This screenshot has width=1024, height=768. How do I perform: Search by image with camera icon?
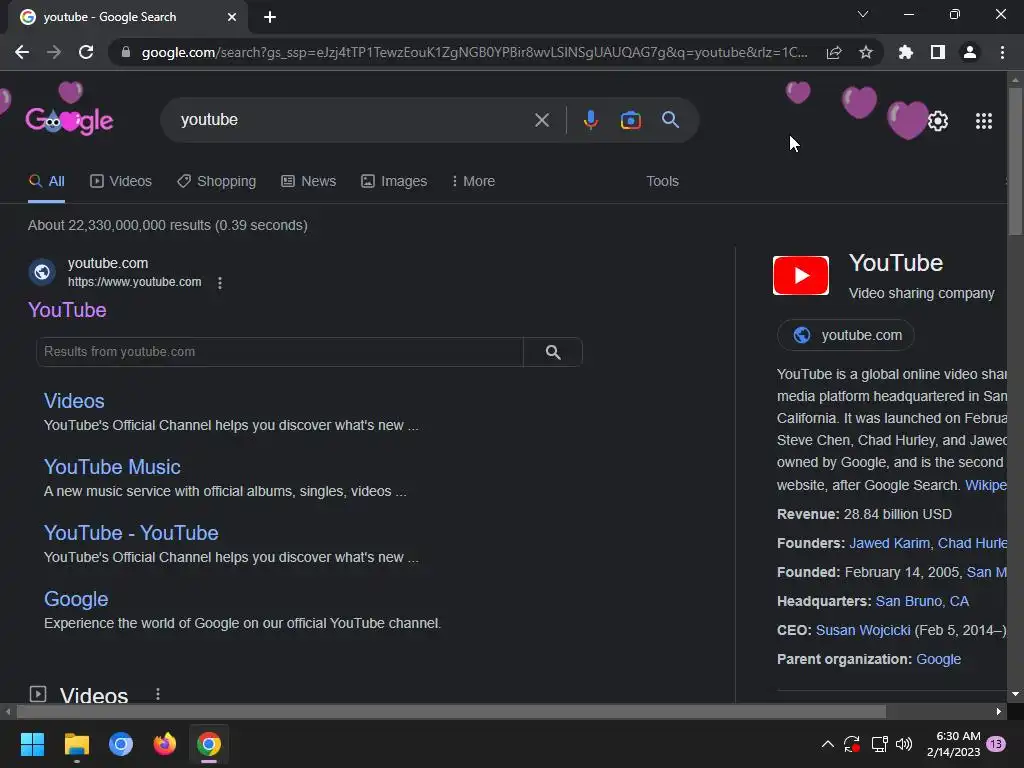pyautogui.click(x=630, y=120)
